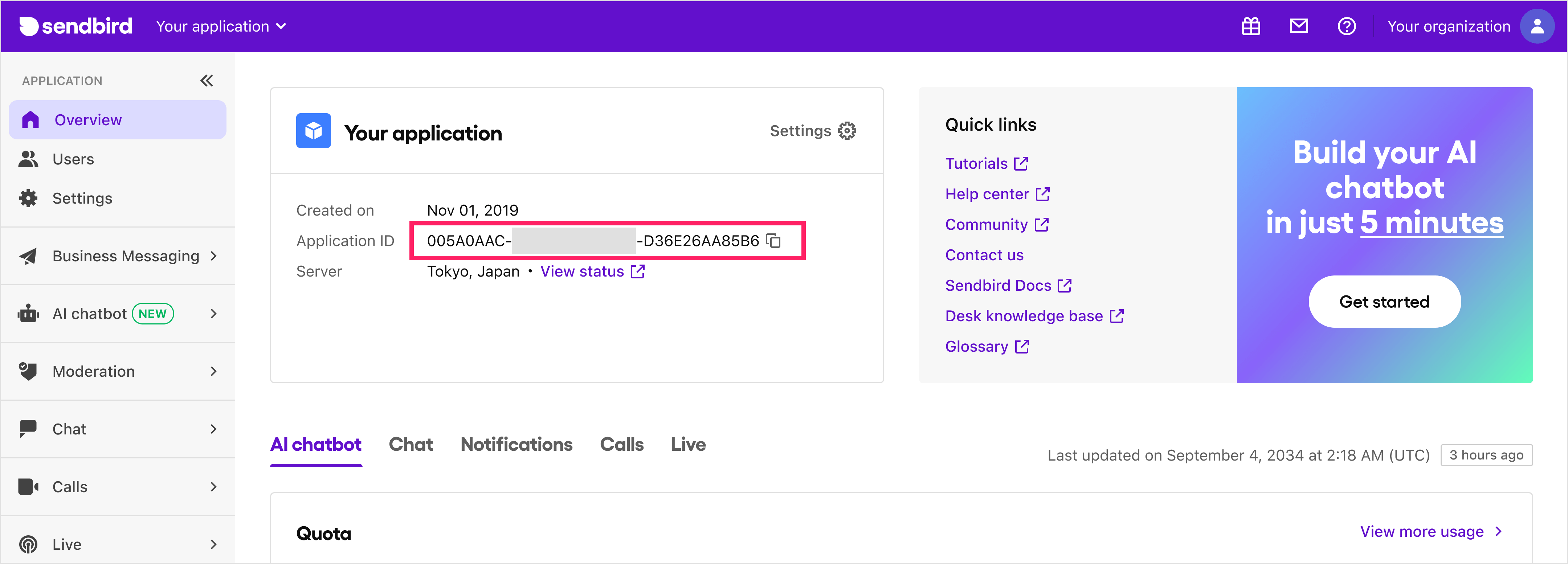Click View more usage in the Quota section

(1422, 531)
